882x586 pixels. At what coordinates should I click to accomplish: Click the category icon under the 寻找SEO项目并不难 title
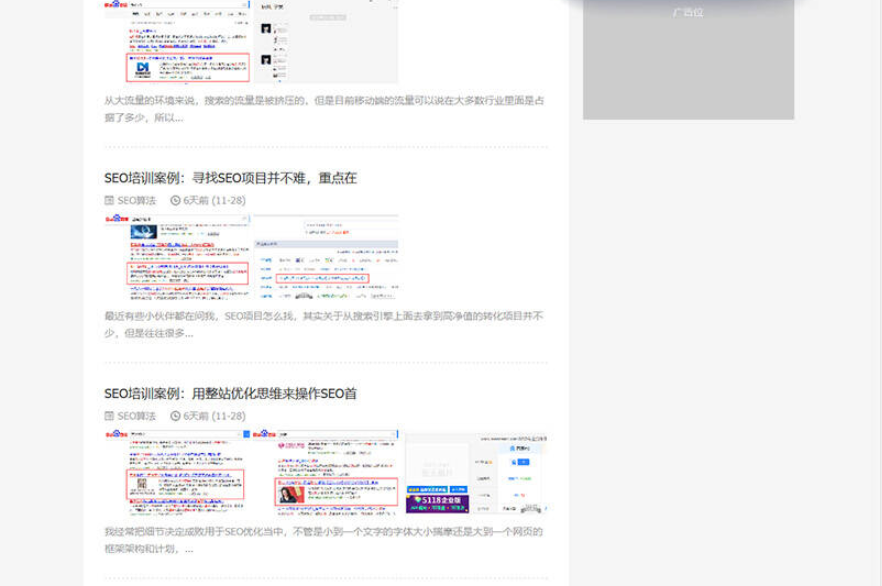(110, 200)
